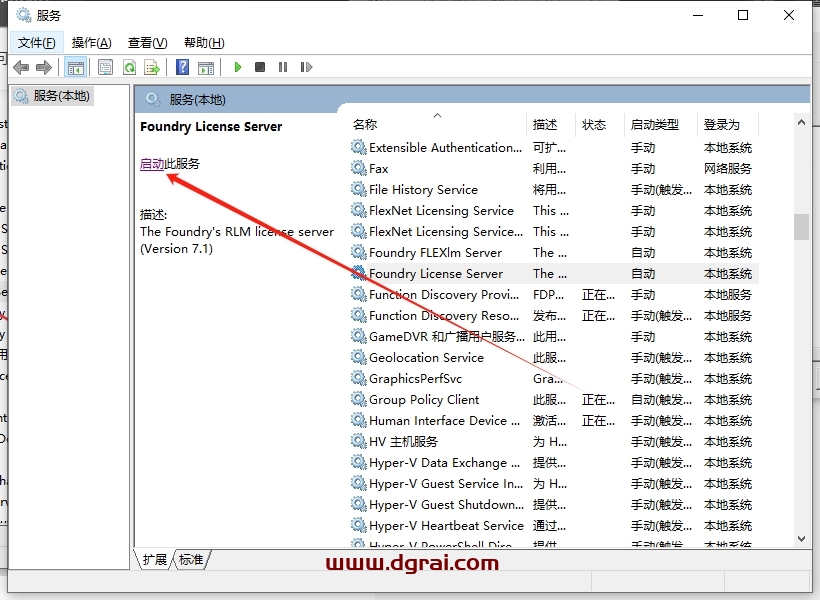Viewport: 820px width, 600px height.
Task: Open the 文件(F) menu
Action: point(36,42)
